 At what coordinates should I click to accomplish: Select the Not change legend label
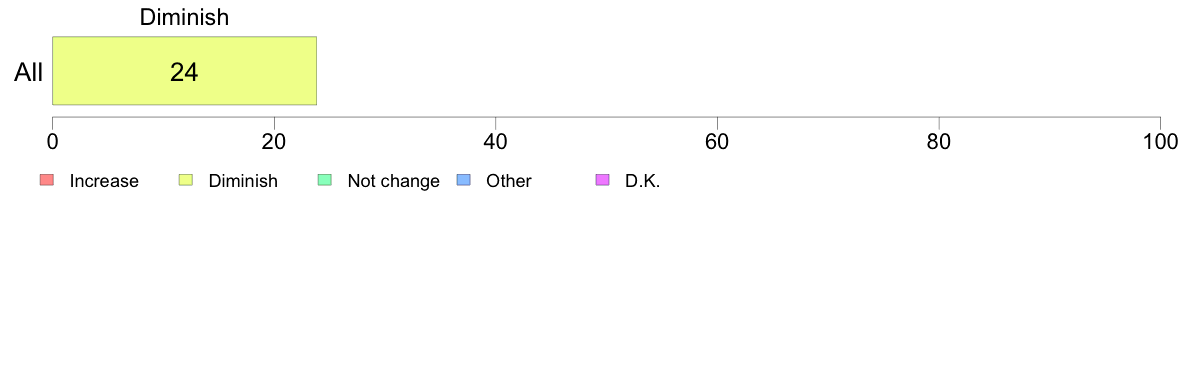coord(393,181)
